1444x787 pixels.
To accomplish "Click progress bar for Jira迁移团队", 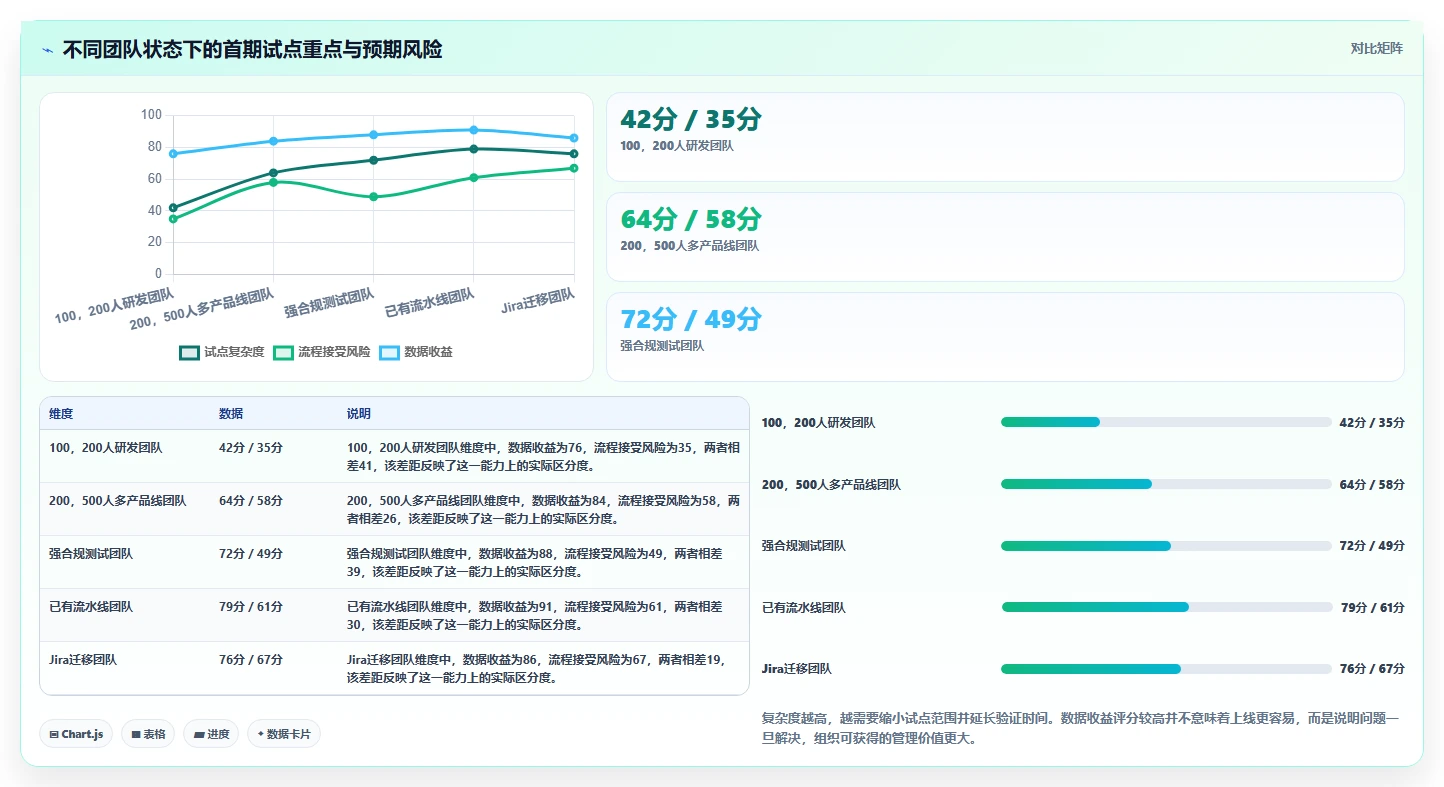I will tap(1166, 669).
